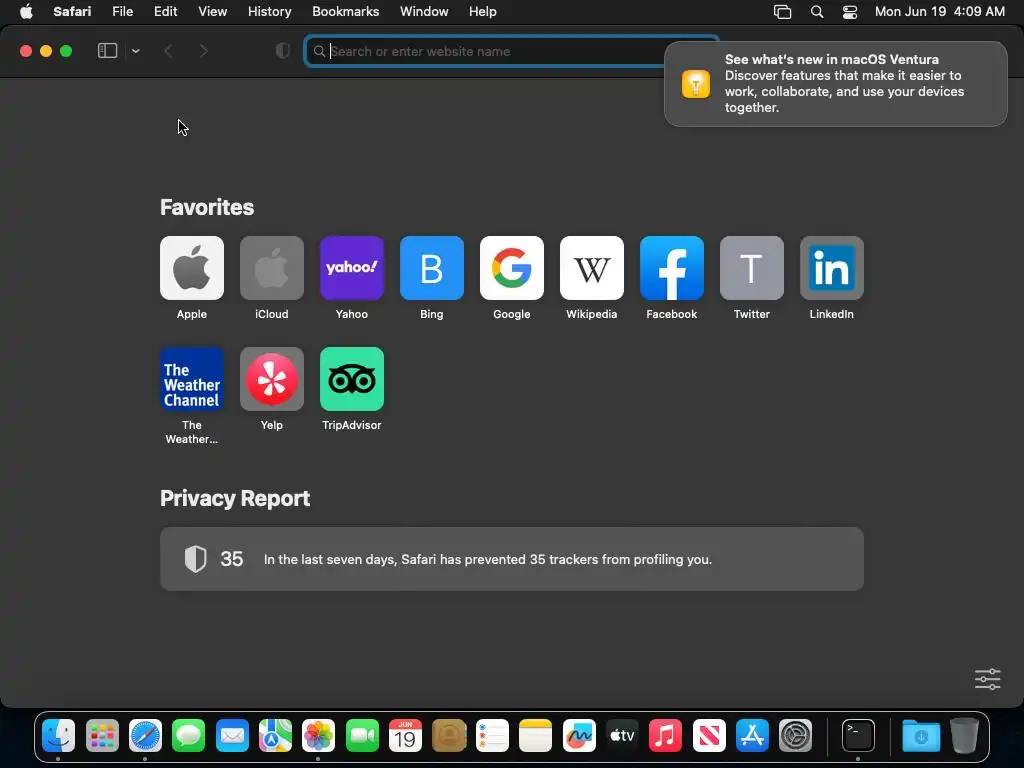
Task: Open the Google favorite
Action: click(511, 268)
